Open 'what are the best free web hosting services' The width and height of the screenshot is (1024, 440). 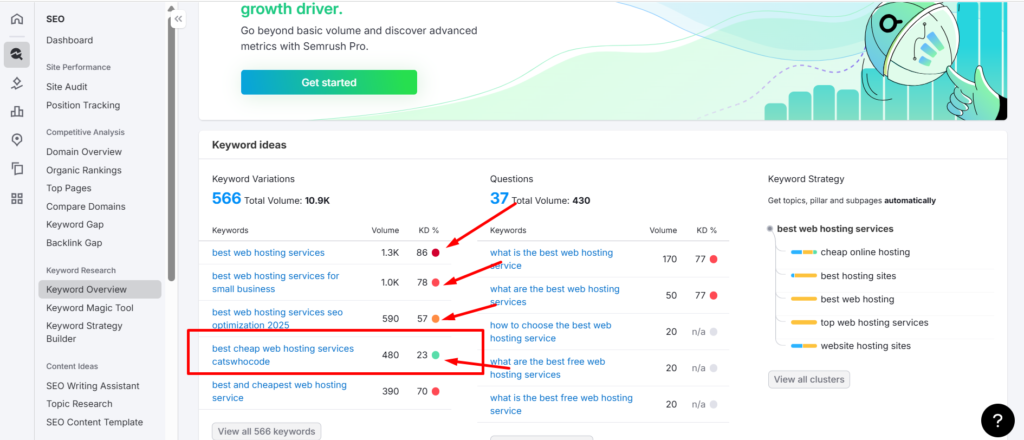[547, 368]
